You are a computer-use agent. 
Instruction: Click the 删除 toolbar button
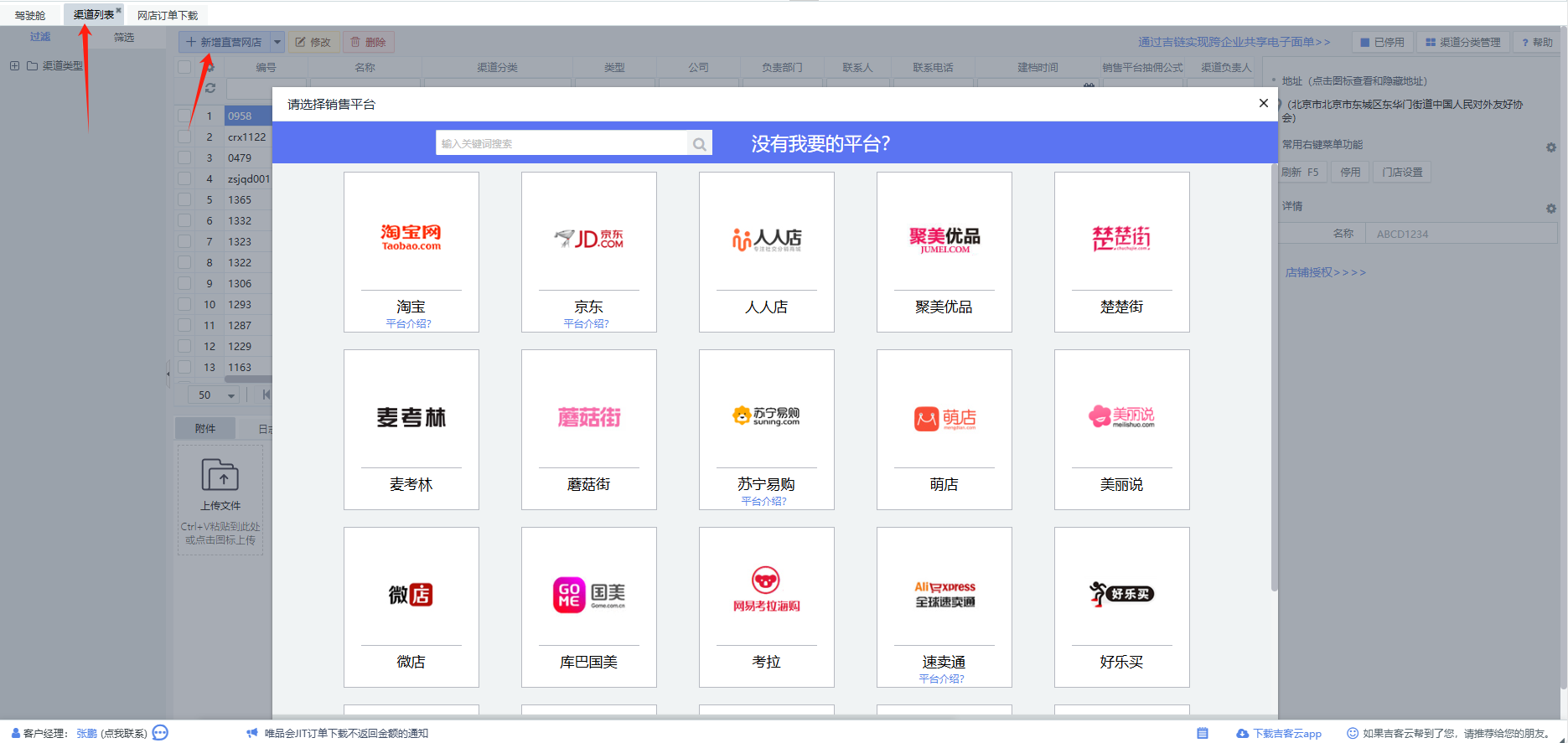tap(369, 42)
